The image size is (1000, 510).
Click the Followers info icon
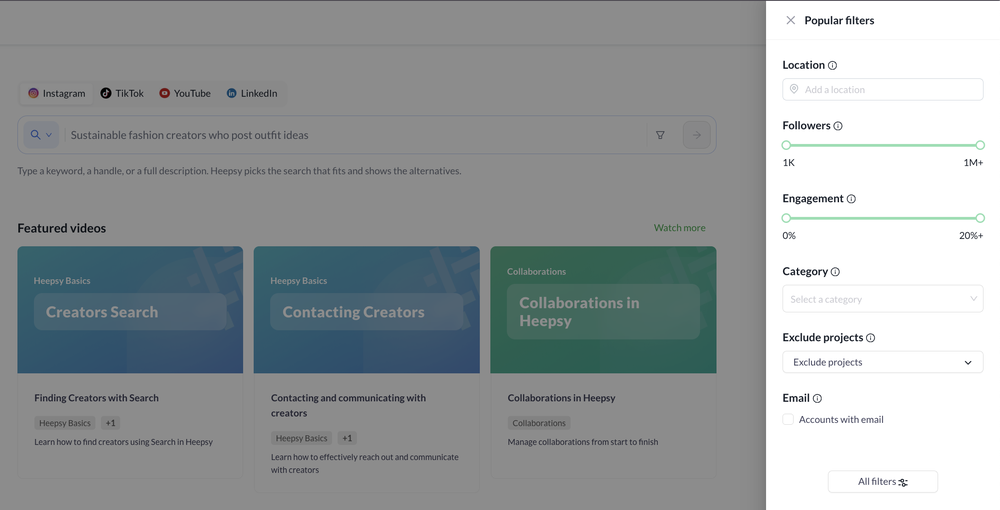click(x=838, y=126)
